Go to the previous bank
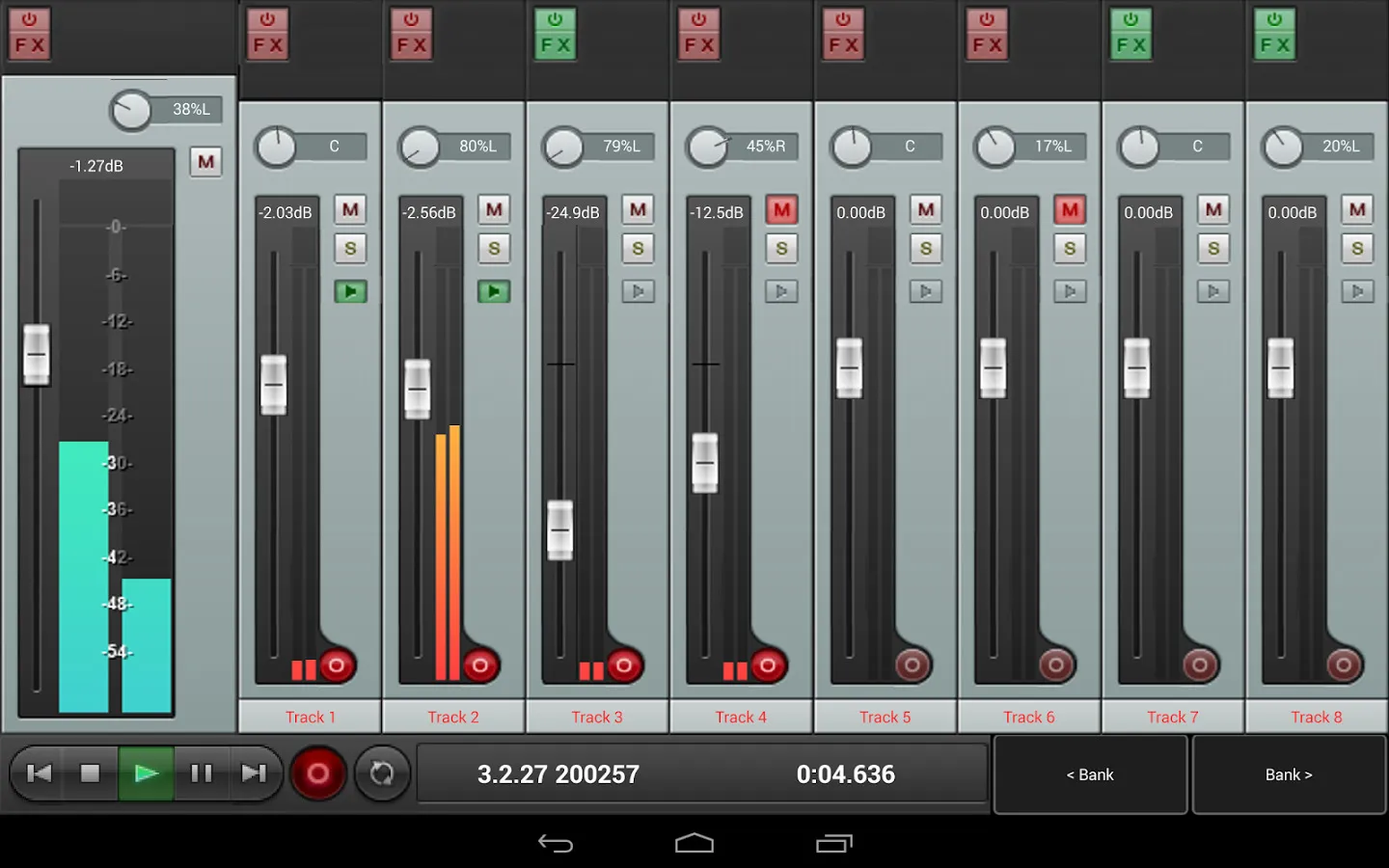 [x=1090, y=773]
